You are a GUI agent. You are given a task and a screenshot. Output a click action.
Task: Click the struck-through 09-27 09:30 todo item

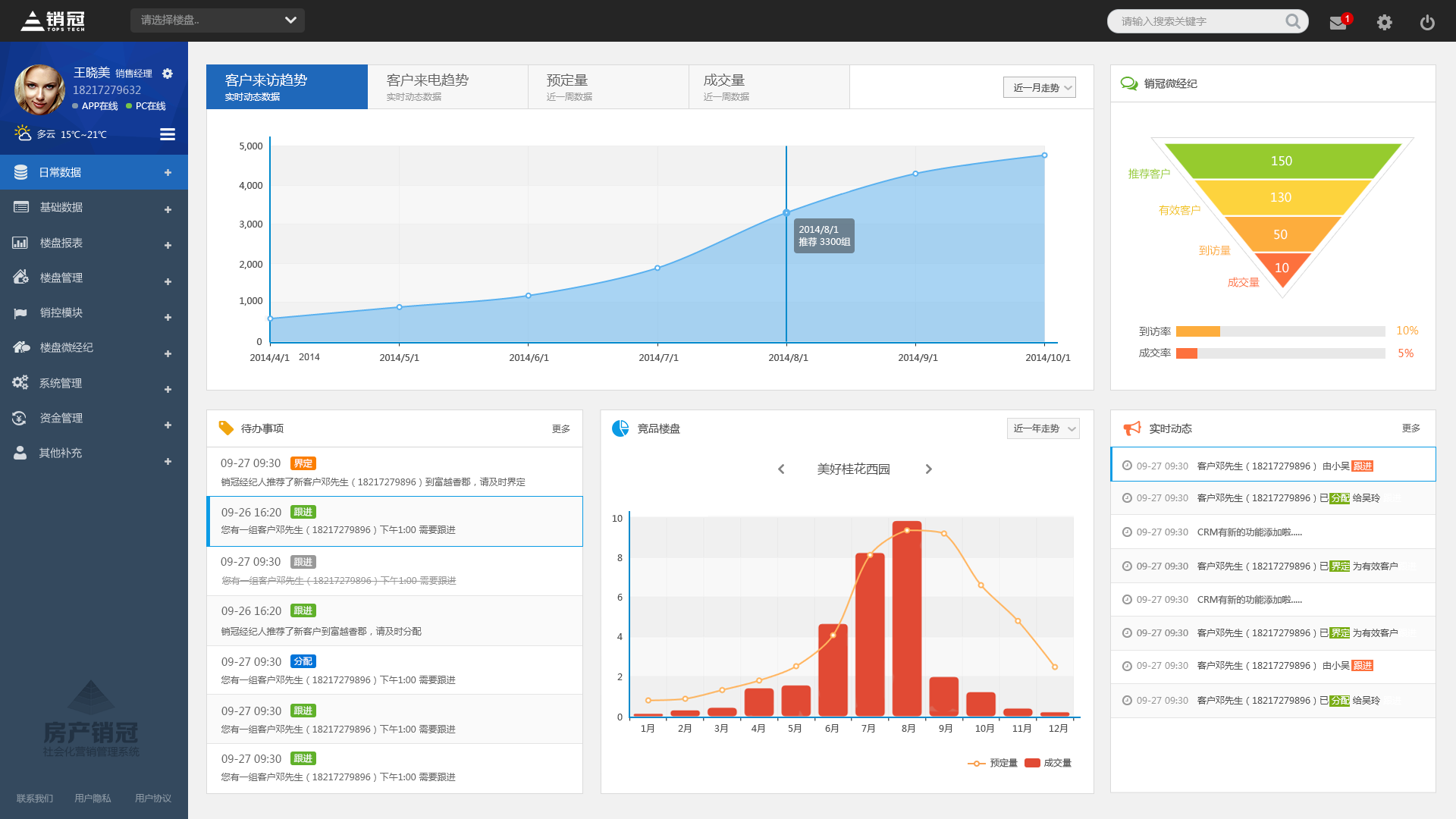tap(395, 571)
